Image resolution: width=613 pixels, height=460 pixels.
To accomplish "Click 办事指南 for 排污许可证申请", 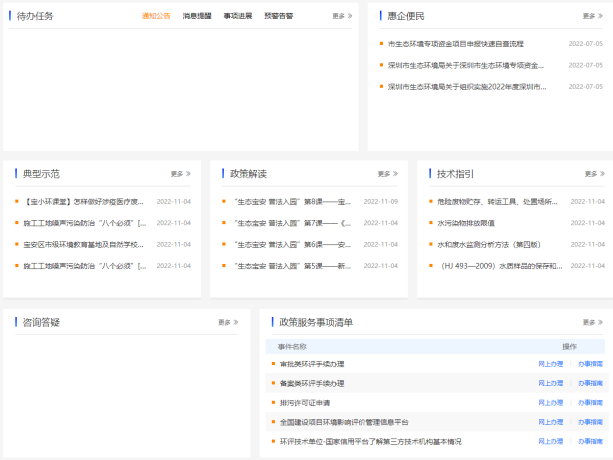I will [x=590, y=402].
